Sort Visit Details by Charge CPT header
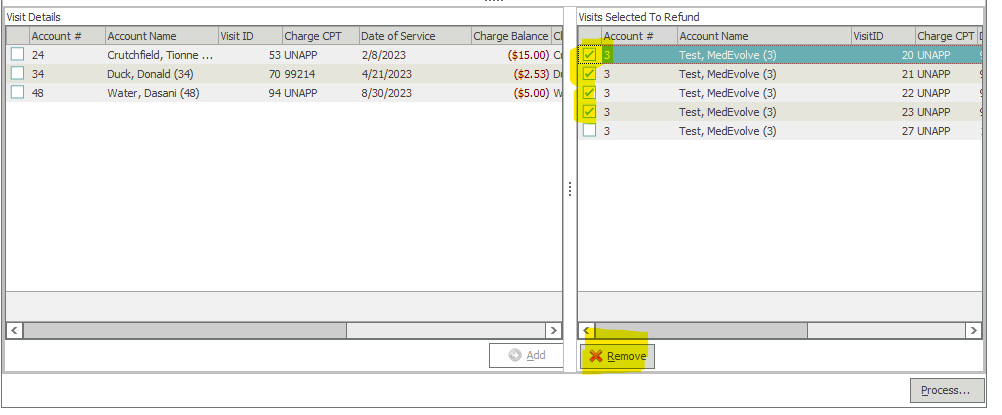Screen dimensions: 1002x415 click(318, 36)
